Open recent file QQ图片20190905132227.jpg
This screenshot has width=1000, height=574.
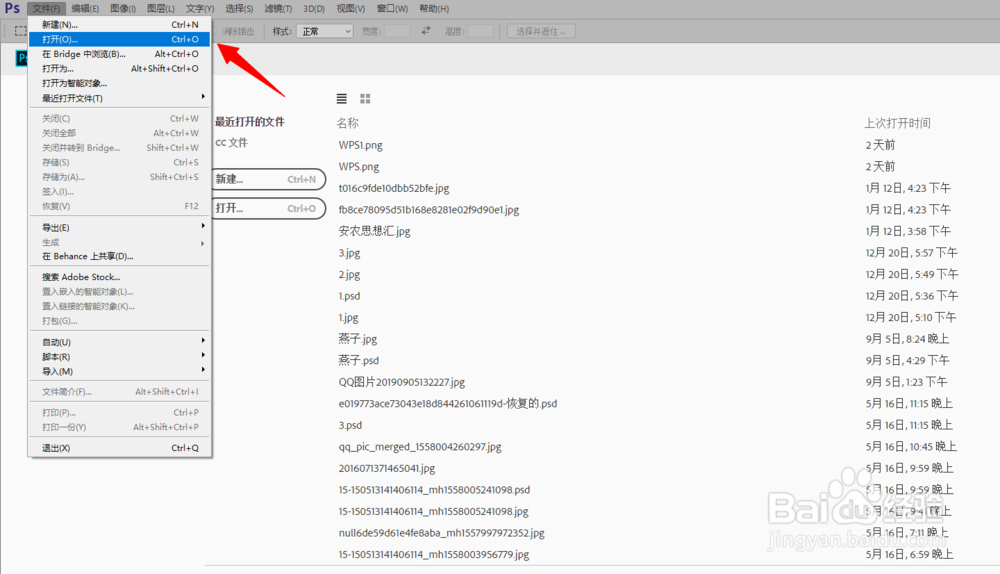[401, 382]
